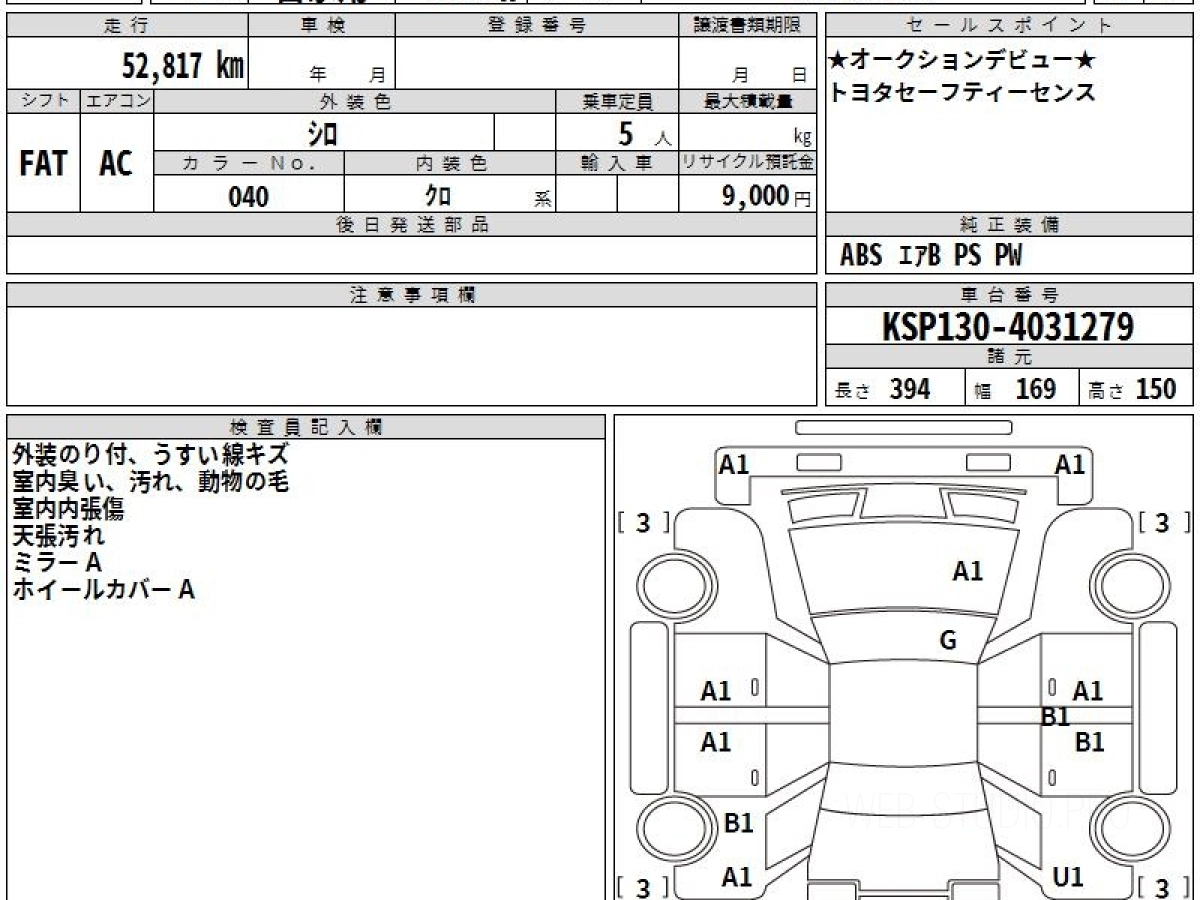Click the width value 幅 169
Screen dimensions: 1200x900
1015,390
